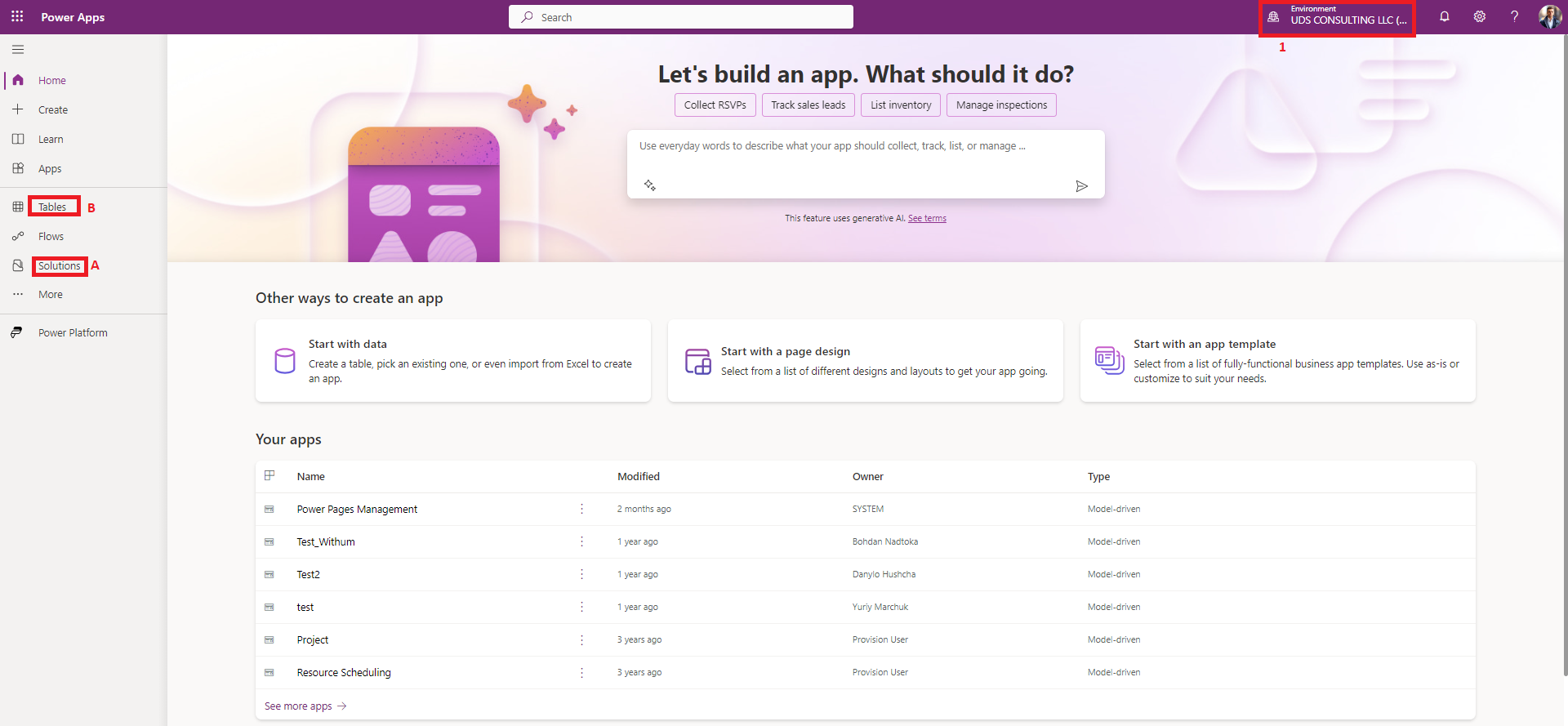Select the Start with a page design card
The image size is (1568, 726).
tap(866, 360)
